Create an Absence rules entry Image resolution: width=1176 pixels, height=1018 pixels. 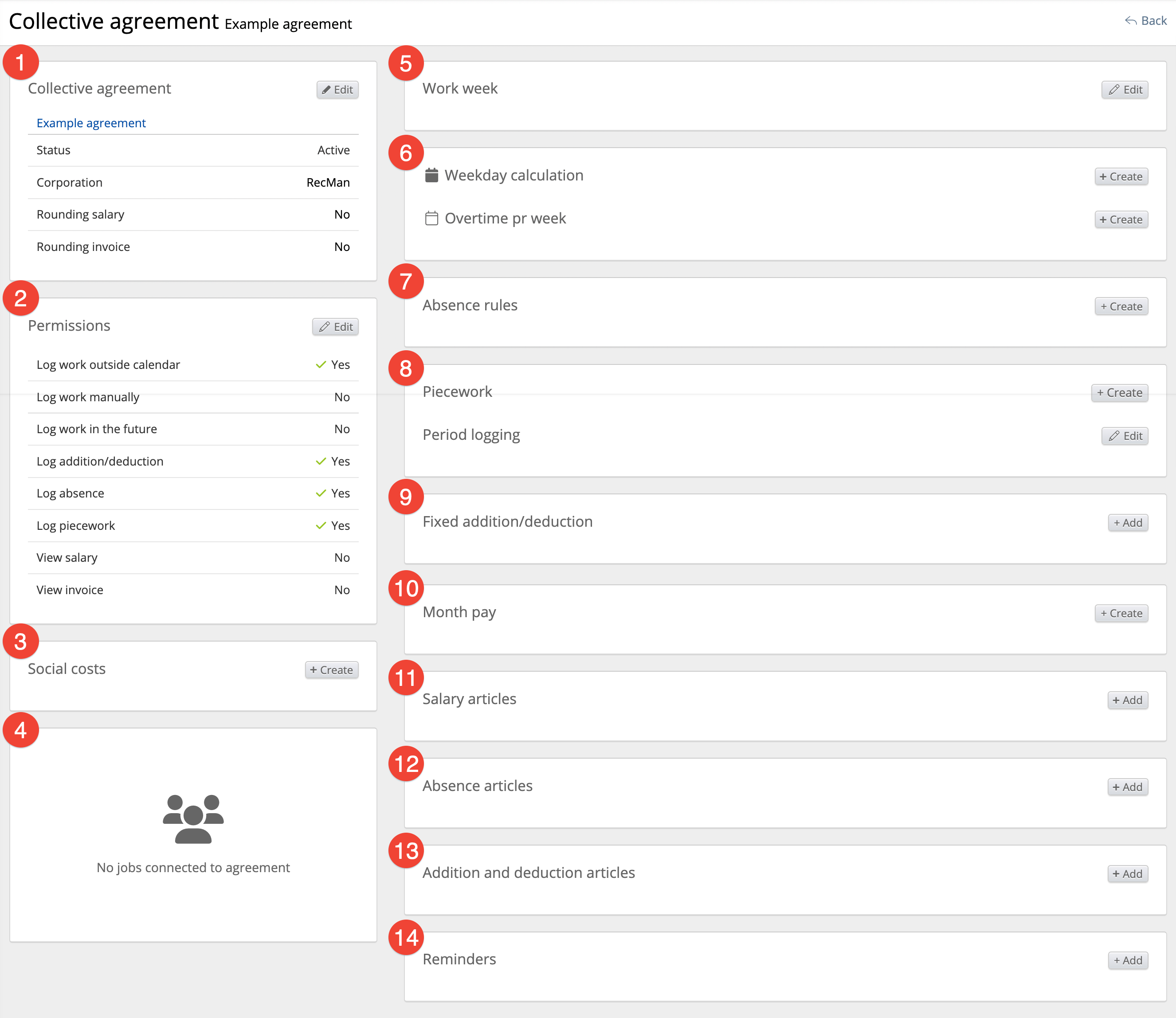(x=1121, y=307)
